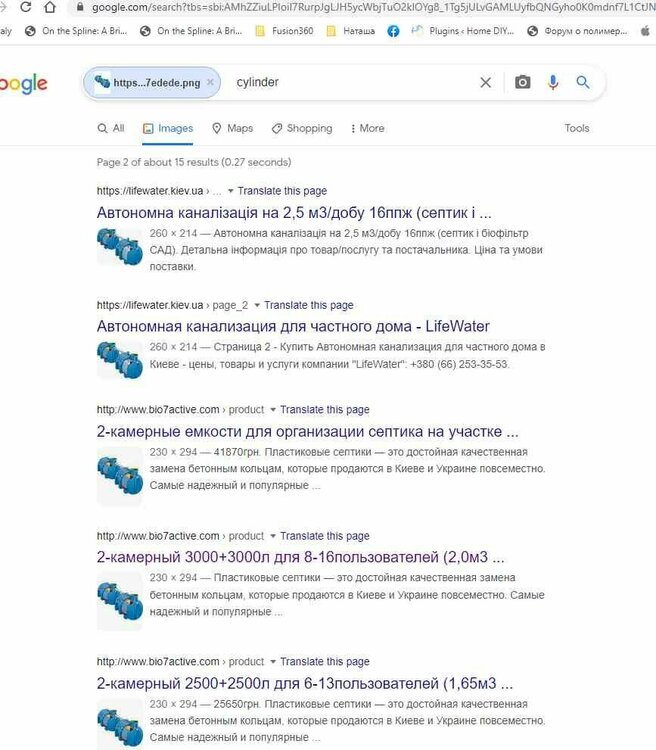Expand dropdown arrow beside first lifewater.kiev.ua result
This screenshot has height=750, width=656.
pyautogui.click(x=231, y=191)
